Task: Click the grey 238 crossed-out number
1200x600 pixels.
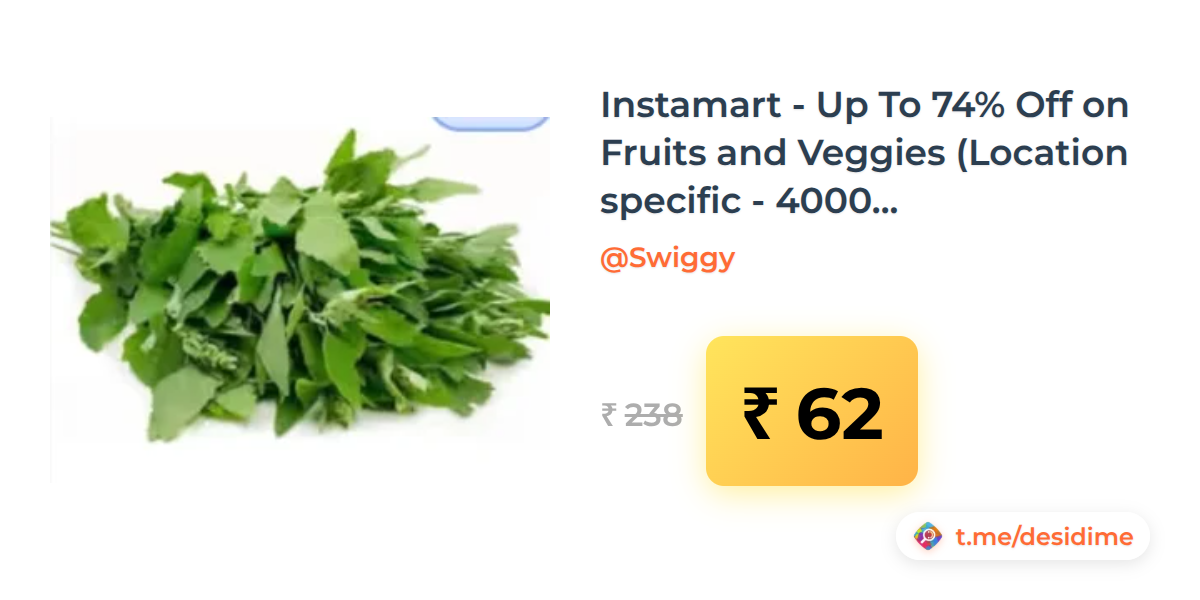Action: click(654, 415)
